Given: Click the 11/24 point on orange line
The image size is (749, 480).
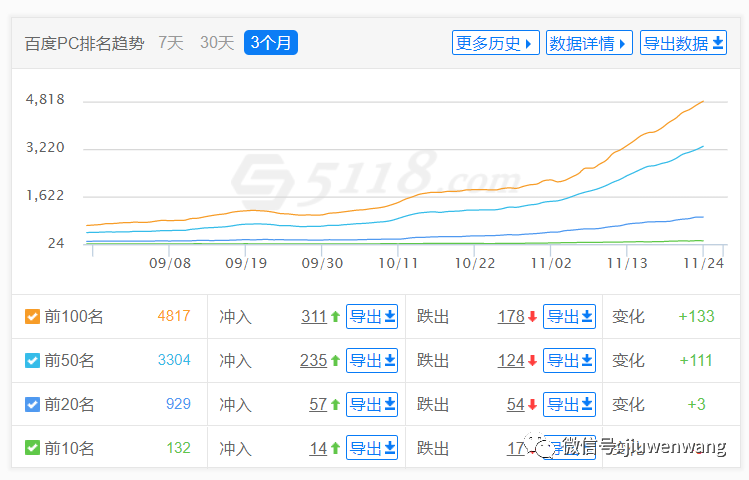Looking at the screenshot, I should coord(703,101).
